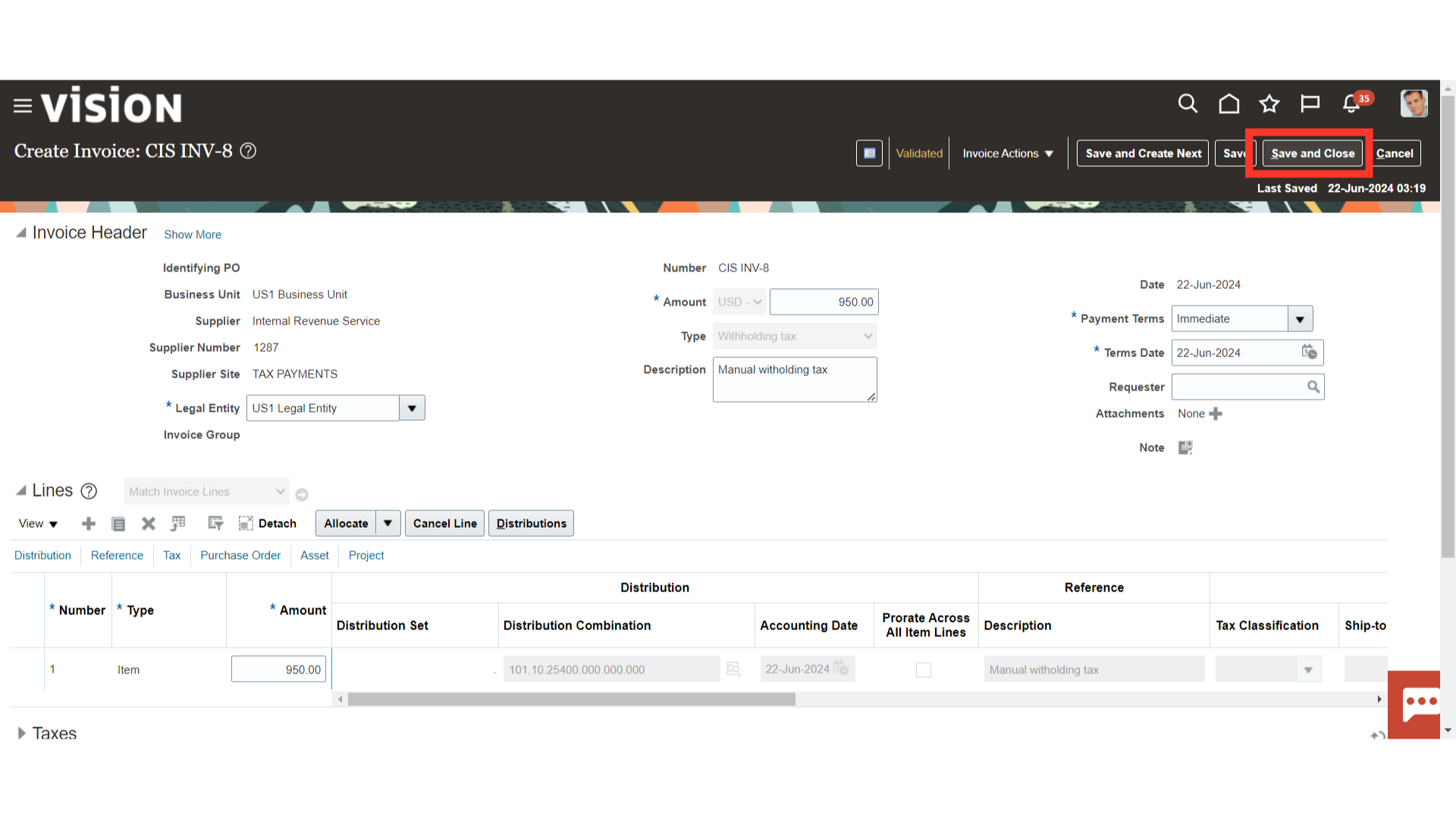Image resolution: width=1456 pixels, height=819 pixels.
Task: Open Terms Date calendar picker
Action: (1310, 352)
